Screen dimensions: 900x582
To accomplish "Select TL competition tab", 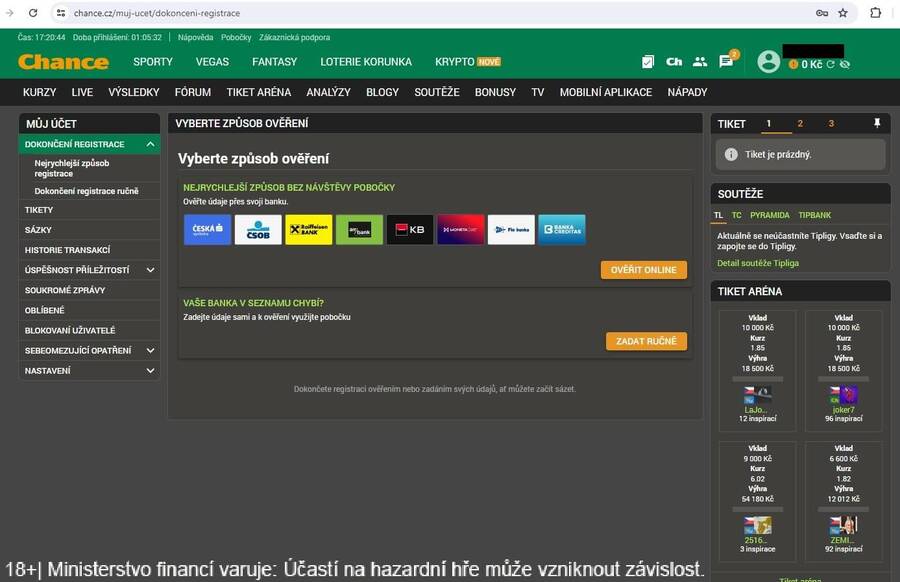I will point(718,215).
